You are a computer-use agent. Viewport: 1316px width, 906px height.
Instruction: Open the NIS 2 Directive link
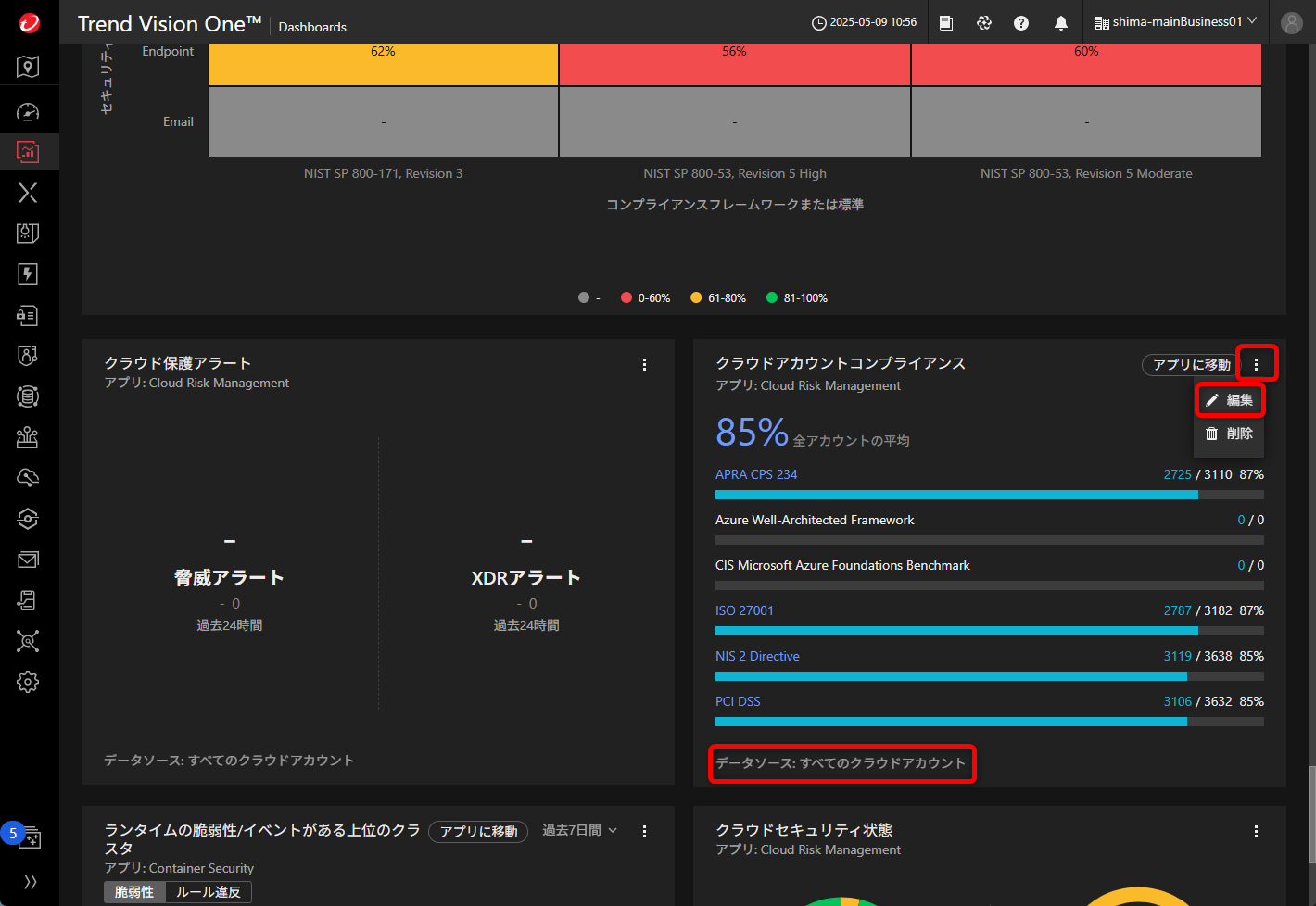click(x=757, y=656)
